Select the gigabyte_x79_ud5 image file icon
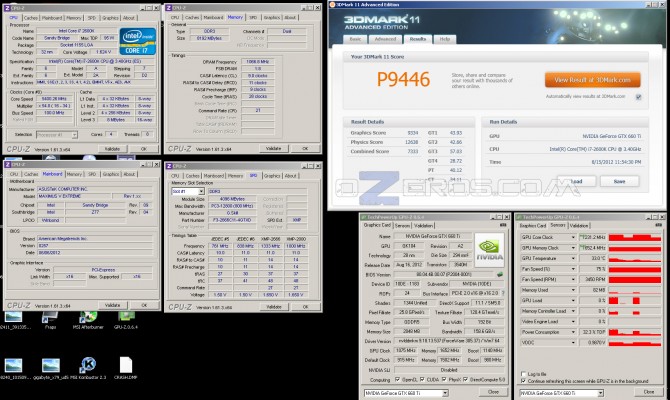 (x=50, y=365)
